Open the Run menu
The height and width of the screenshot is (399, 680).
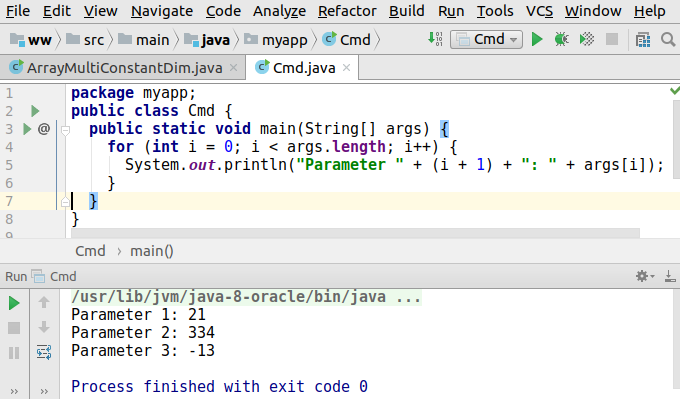point(451,11)
